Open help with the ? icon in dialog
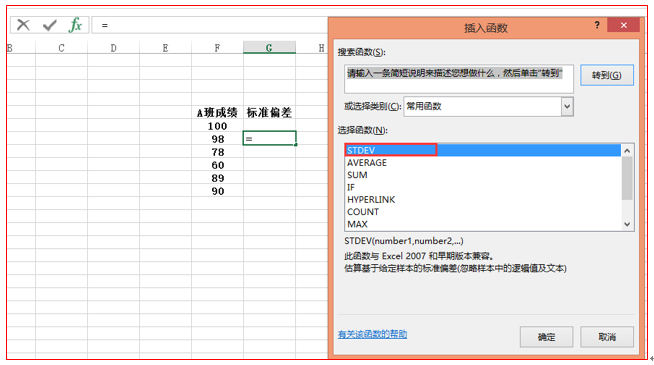This screenshot has width=654, height=365. click(x=597, y=25)
